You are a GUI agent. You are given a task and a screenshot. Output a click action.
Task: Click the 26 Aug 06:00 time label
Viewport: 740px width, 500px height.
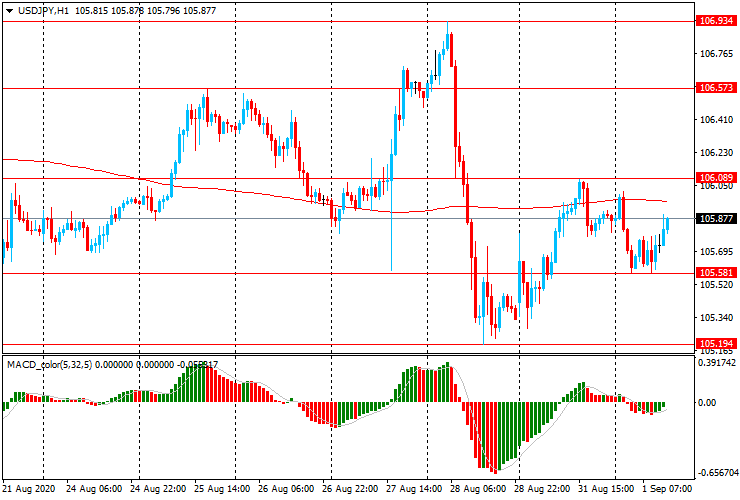(286, 488)
